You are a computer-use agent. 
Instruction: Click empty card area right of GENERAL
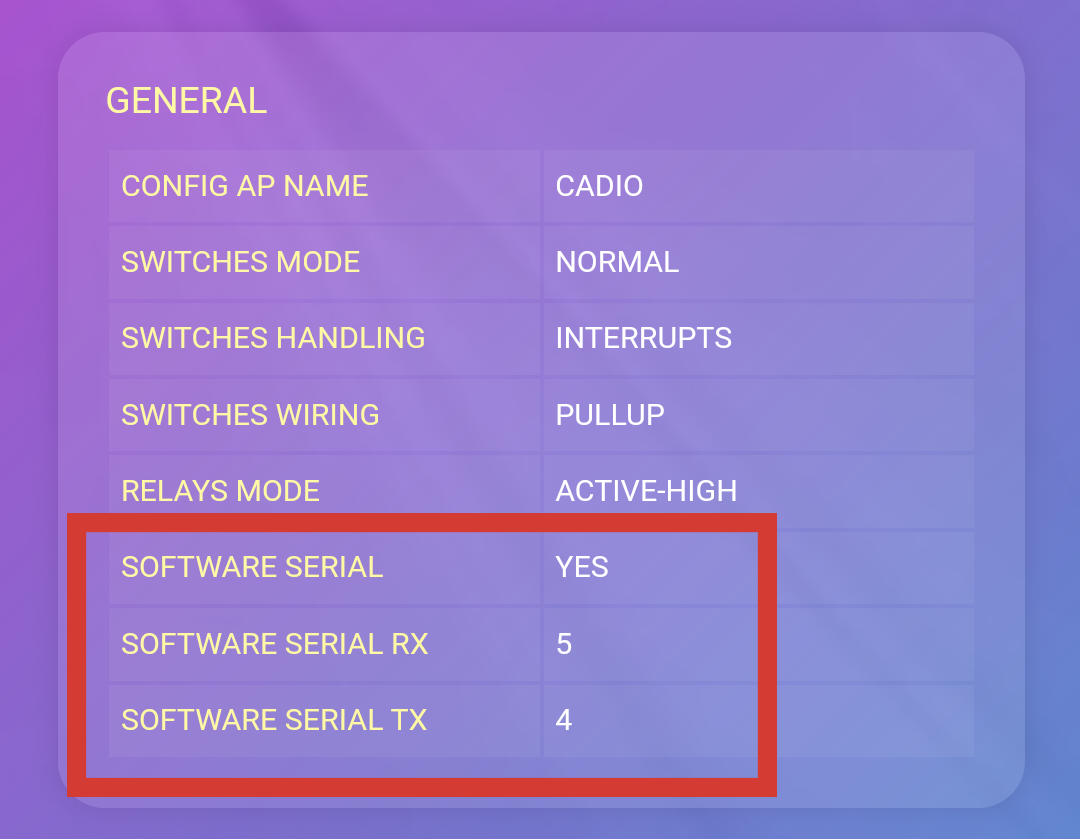click(650, 100)
